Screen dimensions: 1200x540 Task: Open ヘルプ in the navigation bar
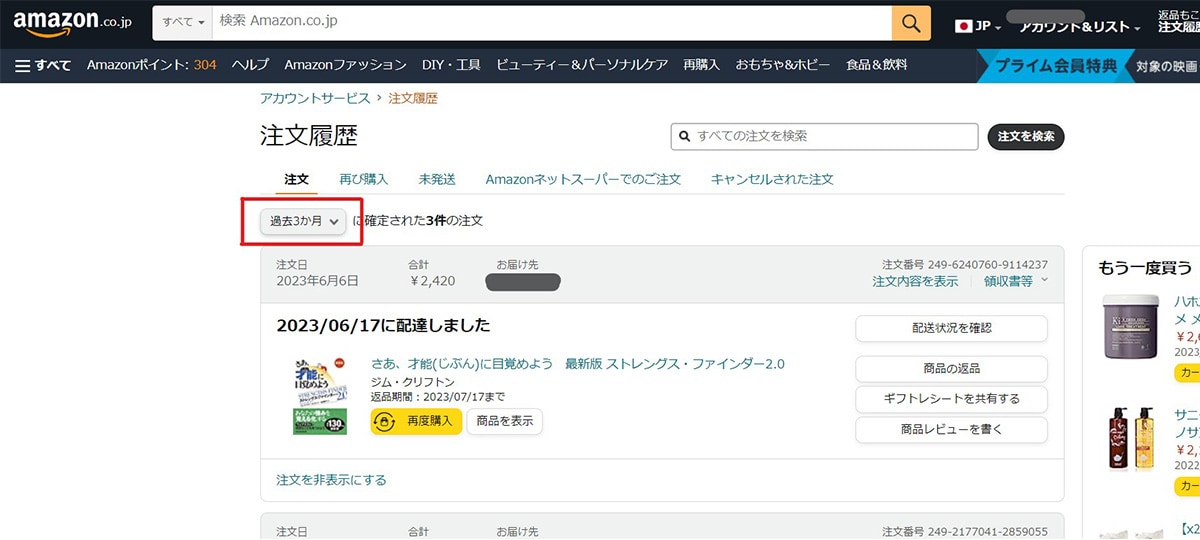250,65
